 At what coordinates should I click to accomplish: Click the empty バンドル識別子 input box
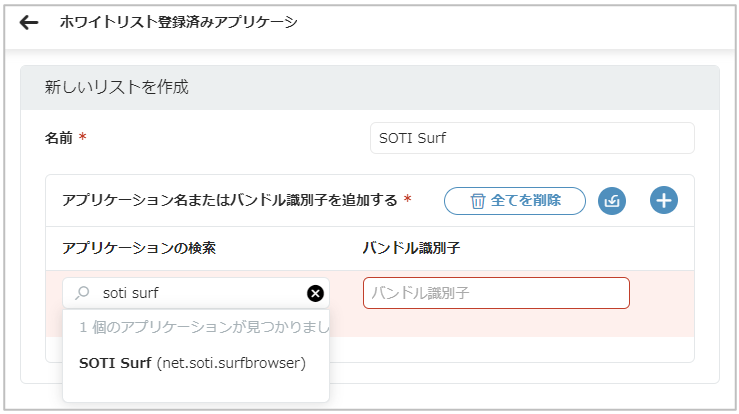coord(496,293)
